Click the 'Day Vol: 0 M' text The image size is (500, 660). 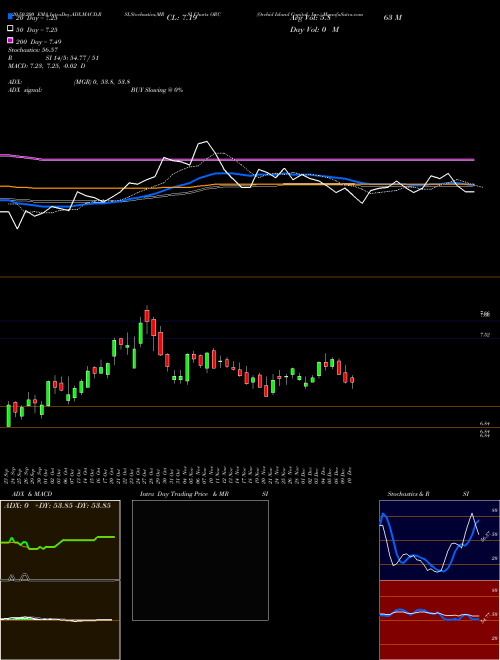tap(314, 29)
